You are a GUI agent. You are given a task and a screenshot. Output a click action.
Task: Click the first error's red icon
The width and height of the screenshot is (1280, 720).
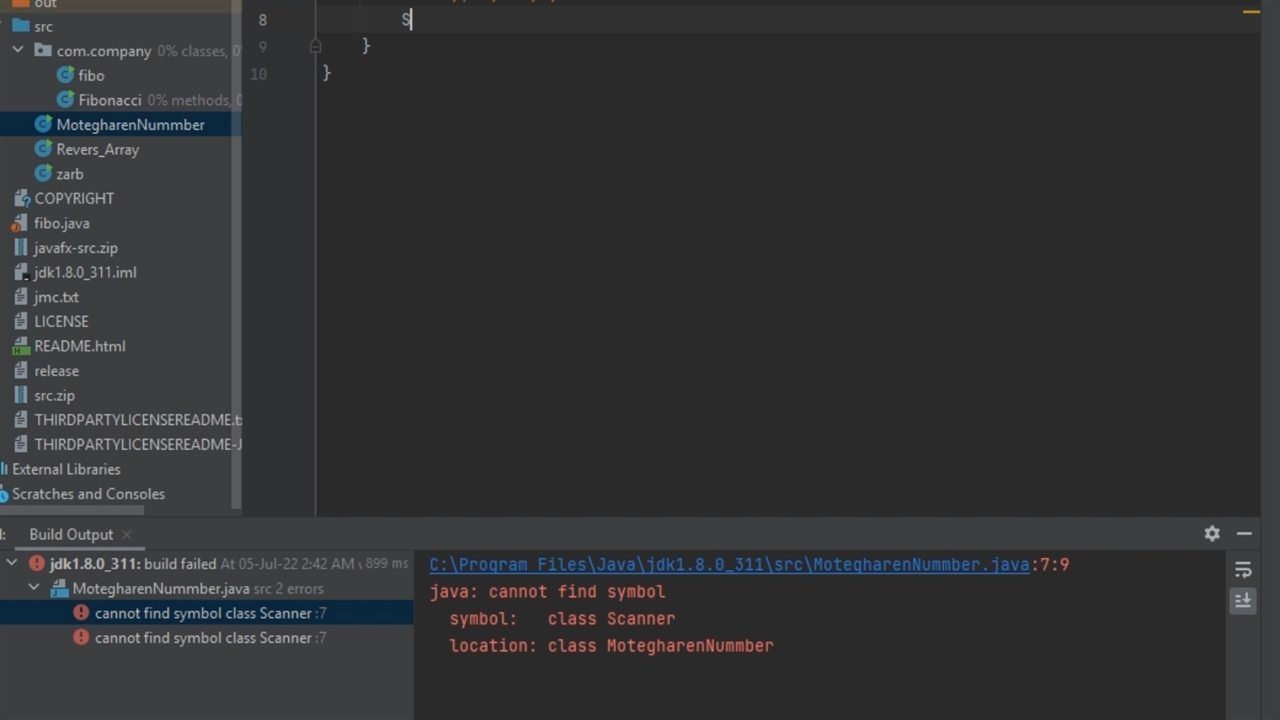tap(81, 613)
